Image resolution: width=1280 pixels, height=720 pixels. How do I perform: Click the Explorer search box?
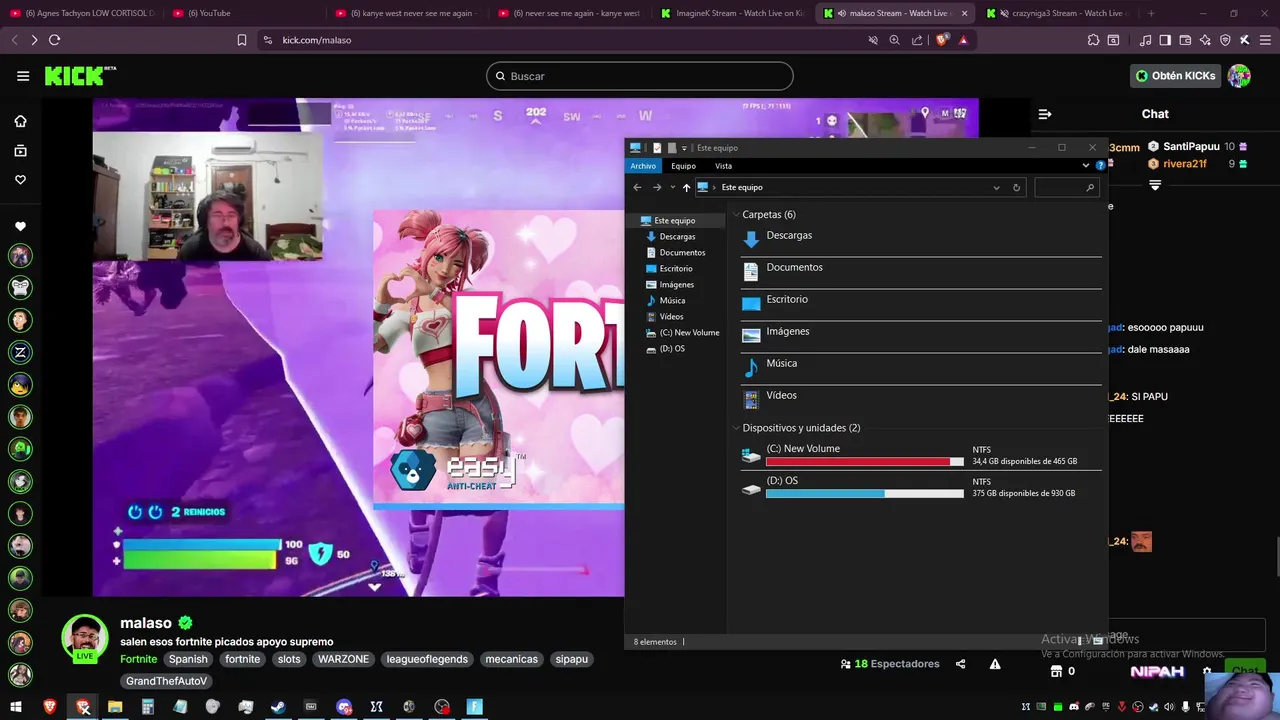click(x=1067, y=187)
